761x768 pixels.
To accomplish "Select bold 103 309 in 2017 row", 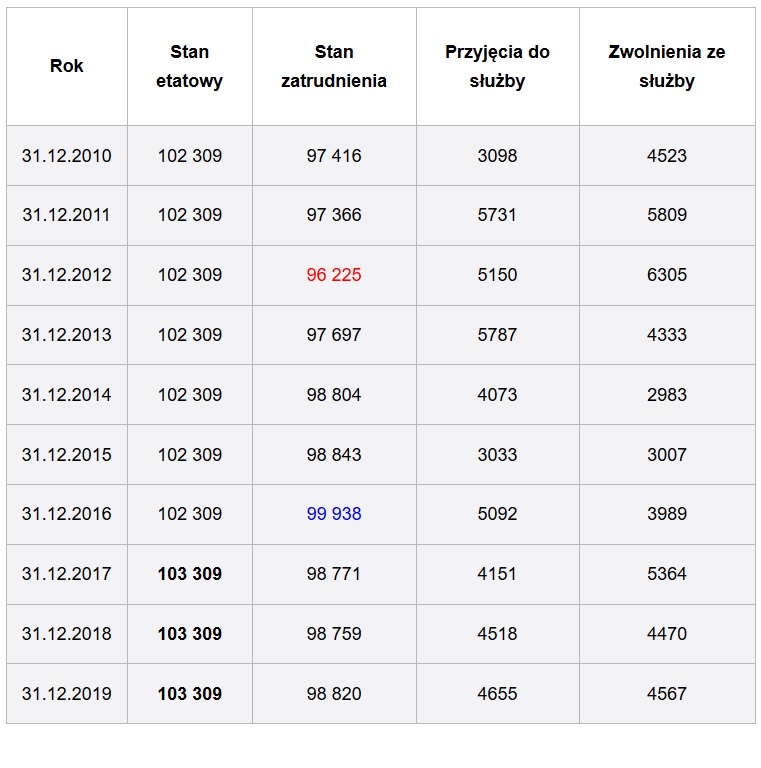I will coord(190,574).
